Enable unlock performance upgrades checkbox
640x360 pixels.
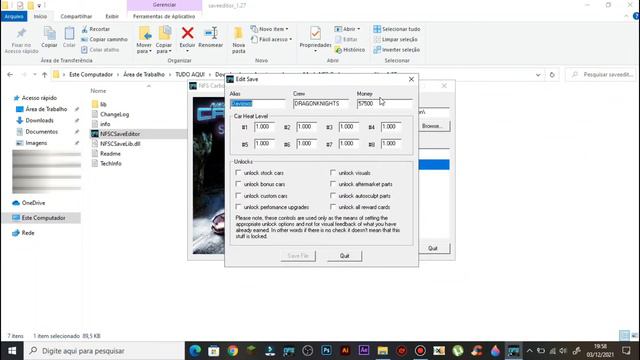coord(238,207)
